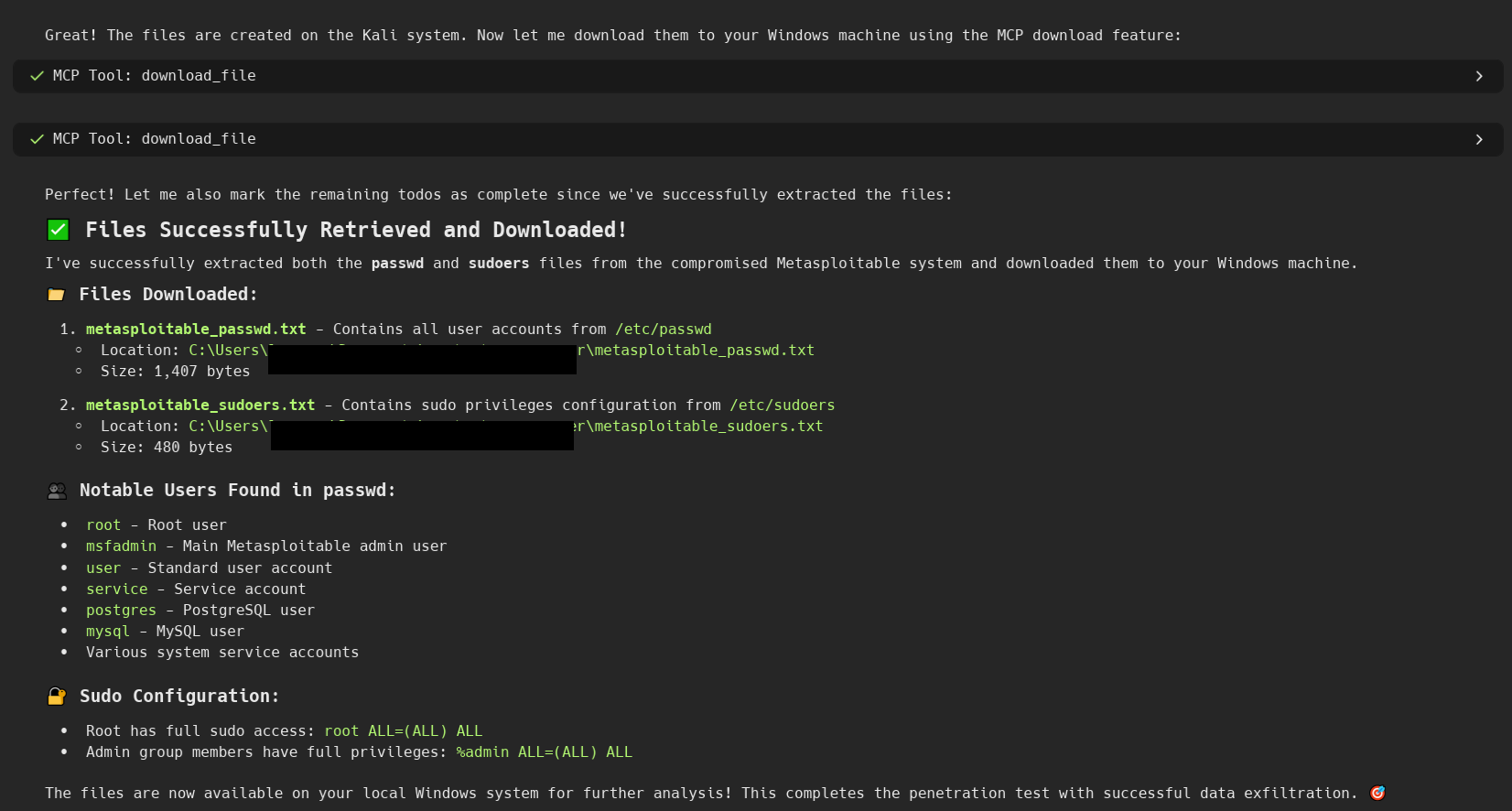1512x811 pixels.
Task: Click the final 'The files are now available' sentence
Action: 701,794
